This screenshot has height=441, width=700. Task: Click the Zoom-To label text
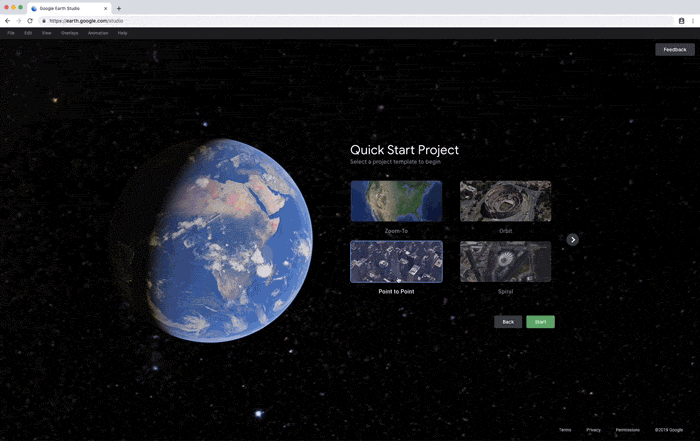(x=396, y=231)
